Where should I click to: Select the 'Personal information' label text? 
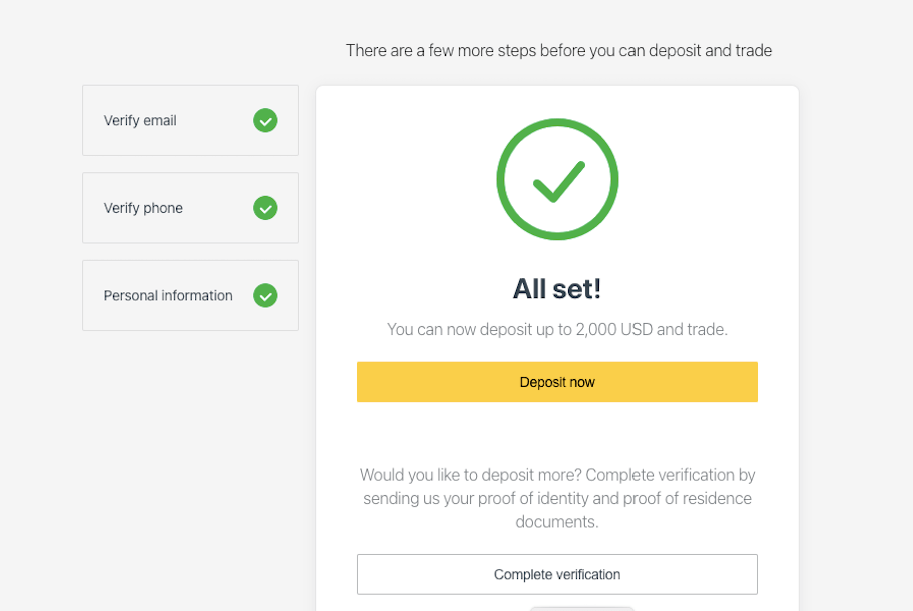[168, 296]
